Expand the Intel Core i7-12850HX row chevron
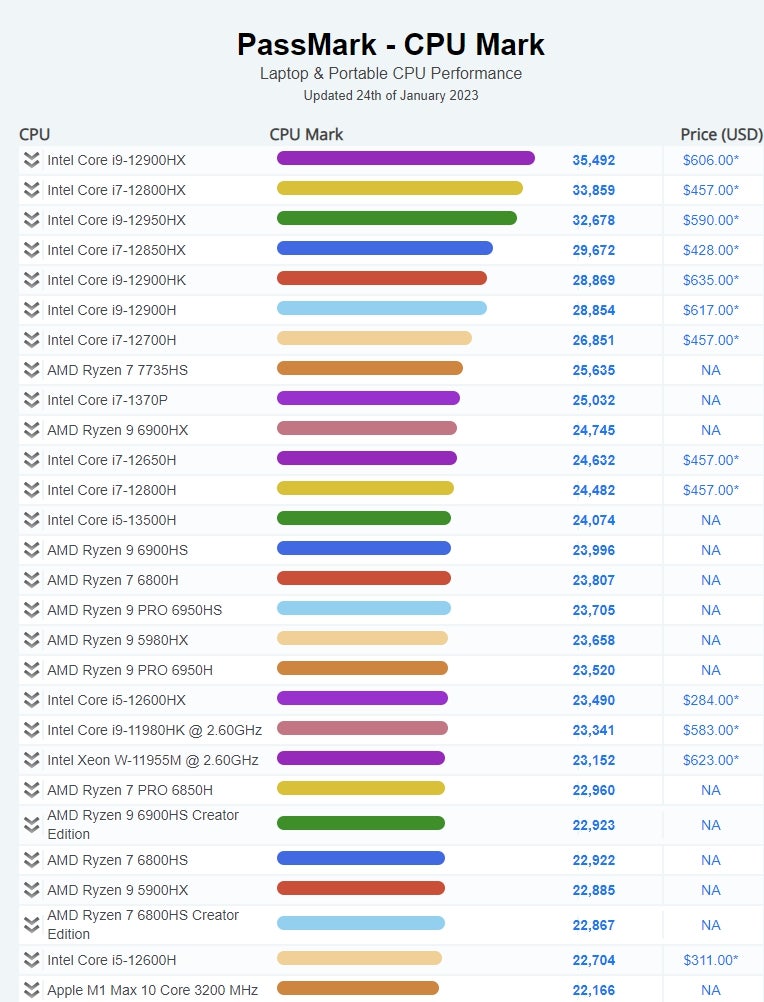 (31, 250)
